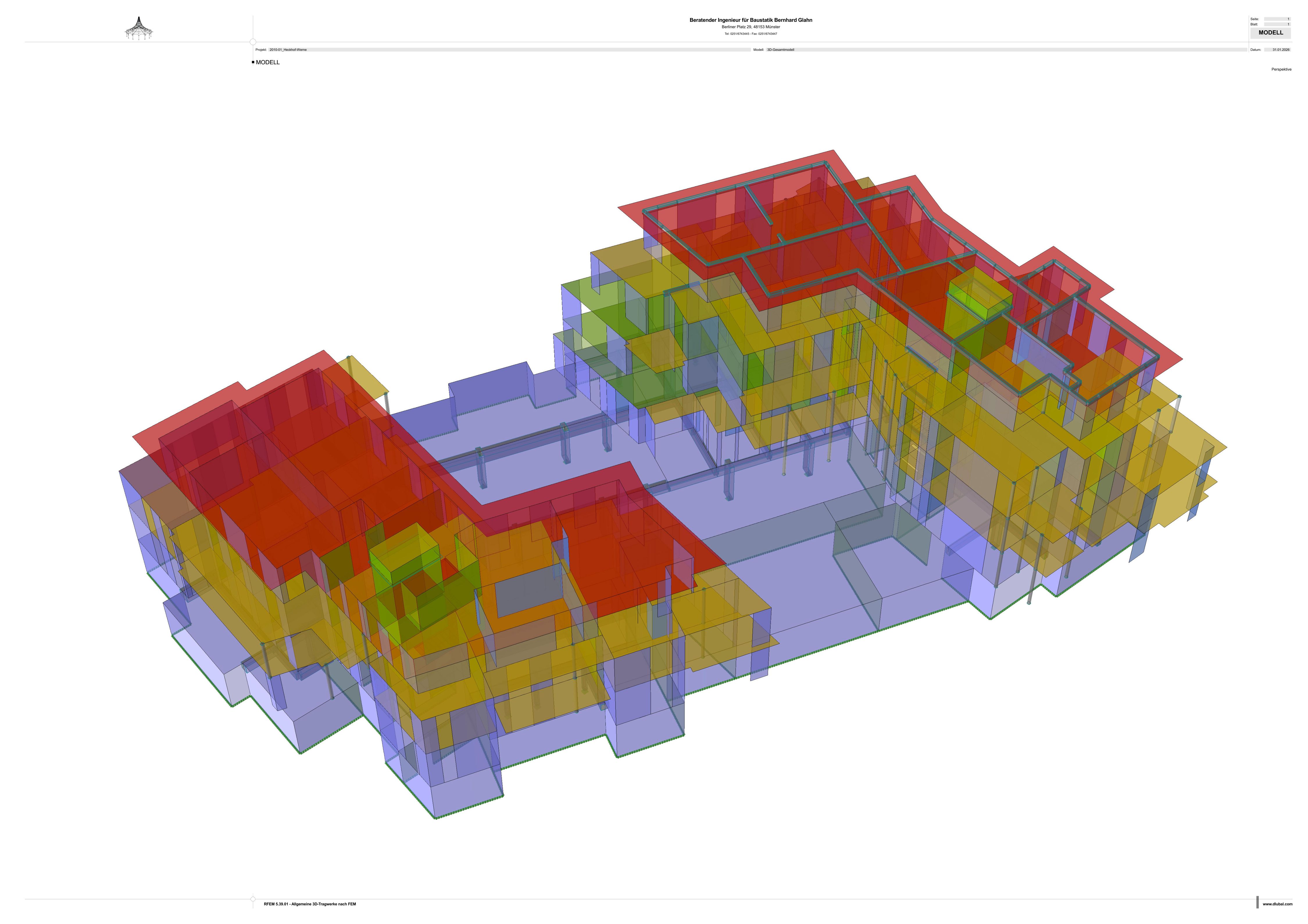Click the Seite page number field
Image resolution: width=1308 pixels, height=924 pixels.
1277,19
